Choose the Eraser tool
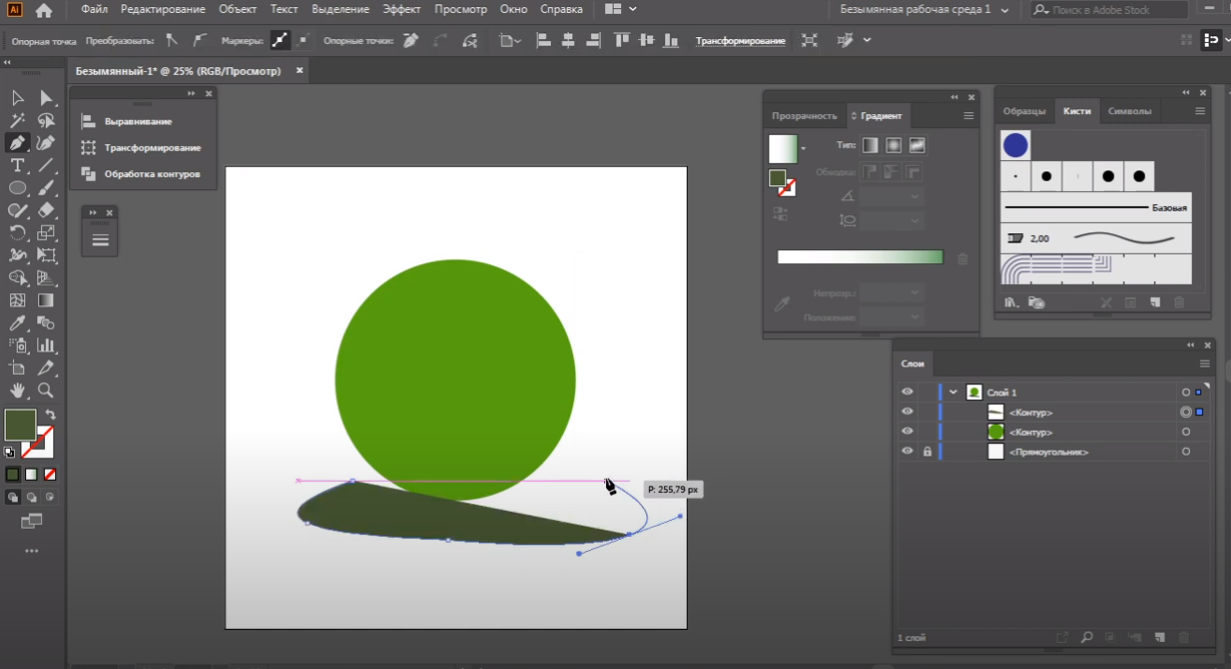Screen dimensions: 1231x669 (x=46, y=211)
